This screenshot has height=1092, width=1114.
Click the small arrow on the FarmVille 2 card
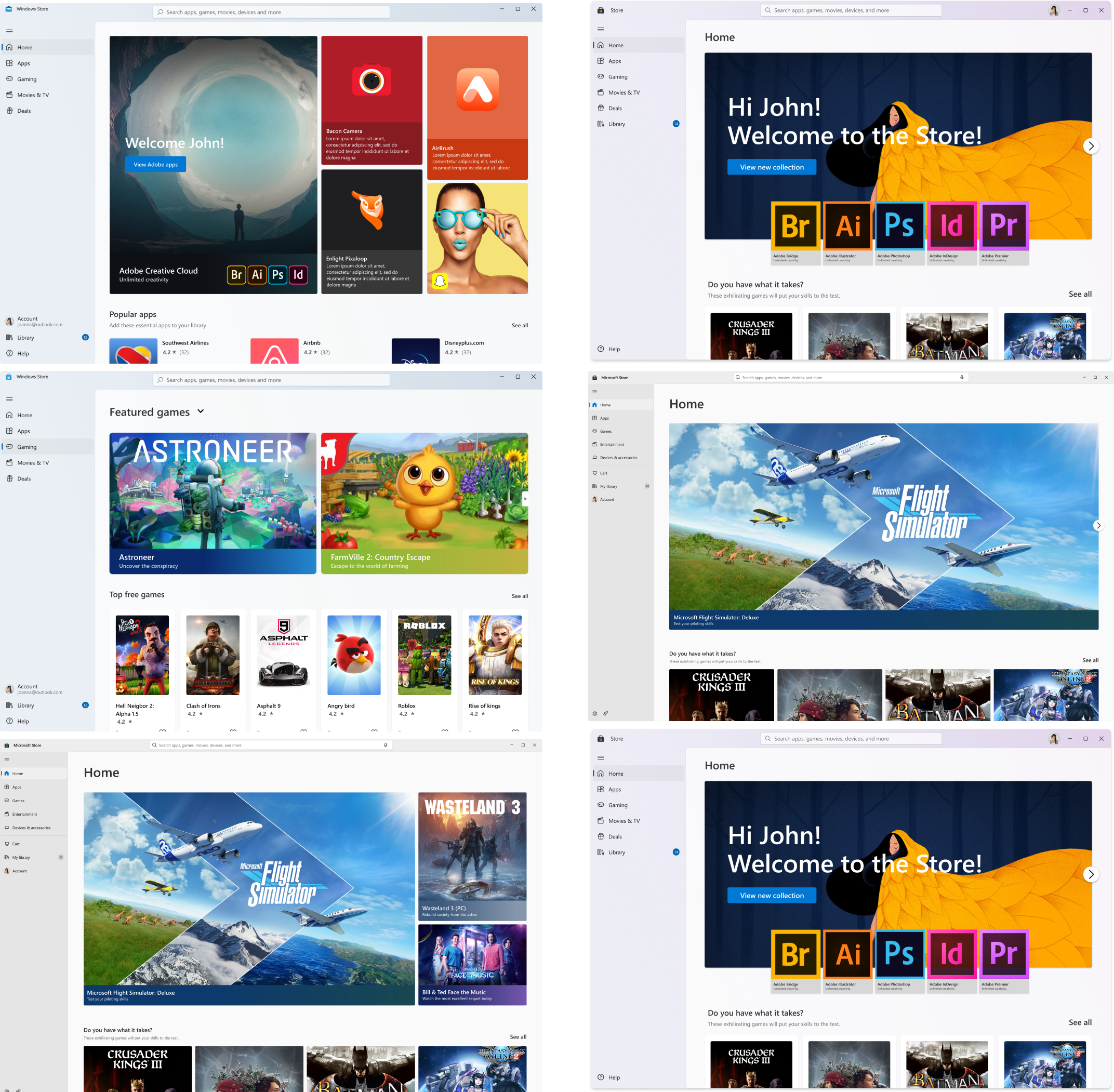(525, 498)
